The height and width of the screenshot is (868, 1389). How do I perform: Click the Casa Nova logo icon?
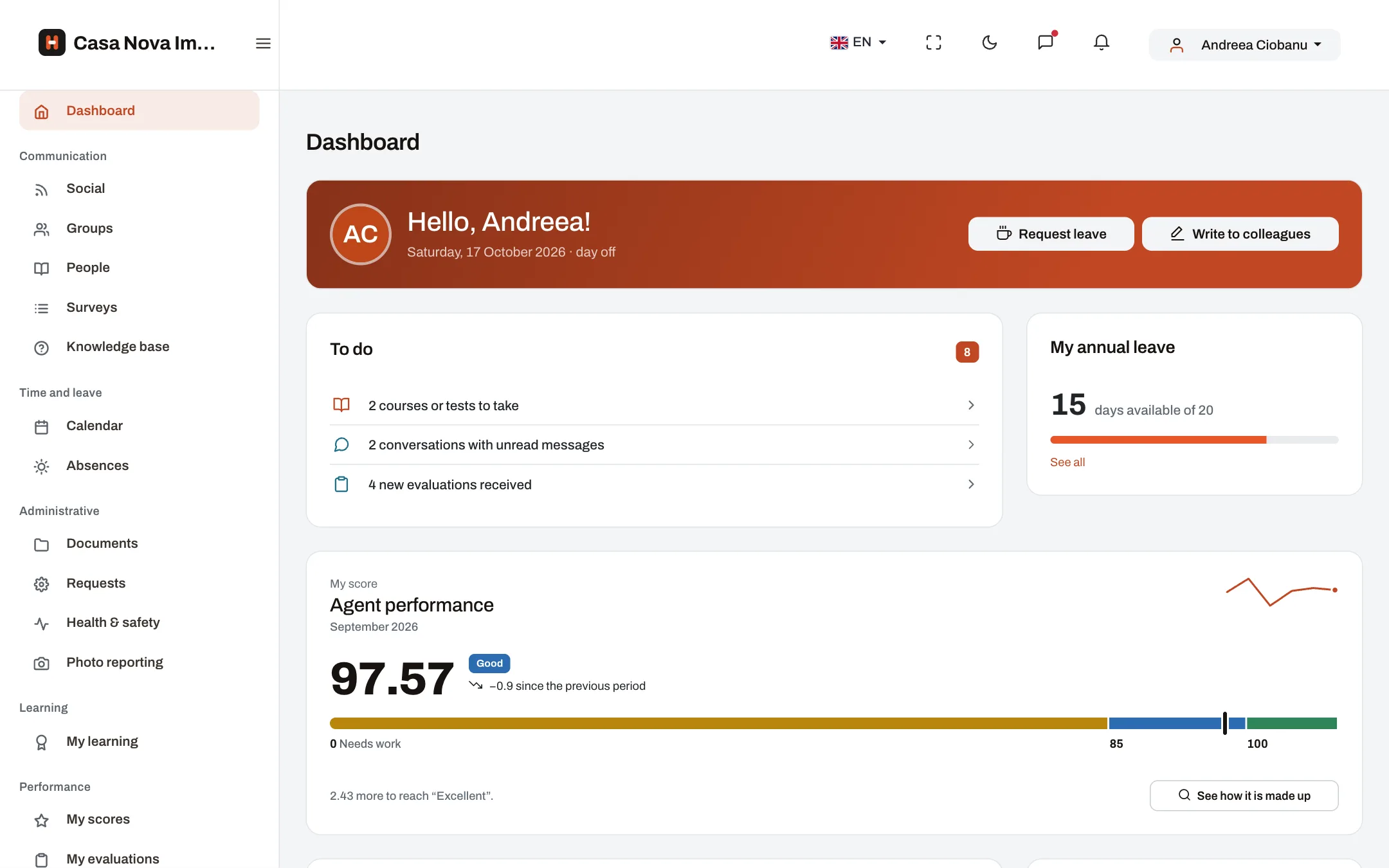pyautogui.click(x=52, y=42)
